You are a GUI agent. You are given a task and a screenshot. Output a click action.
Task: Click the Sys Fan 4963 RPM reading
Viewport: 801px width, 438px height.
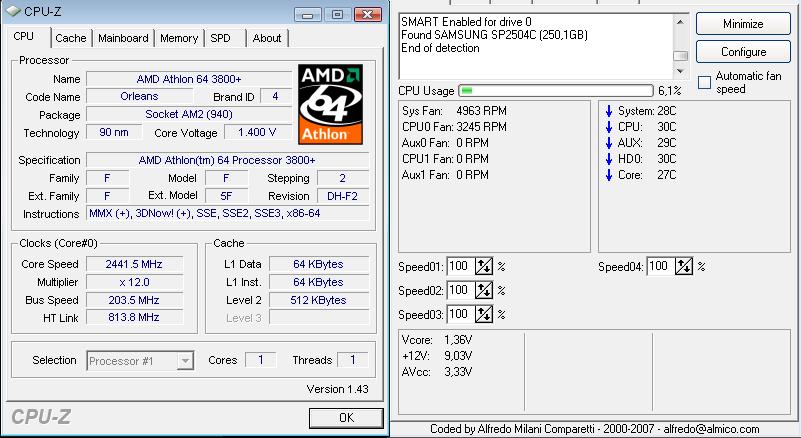pos(454,111)
